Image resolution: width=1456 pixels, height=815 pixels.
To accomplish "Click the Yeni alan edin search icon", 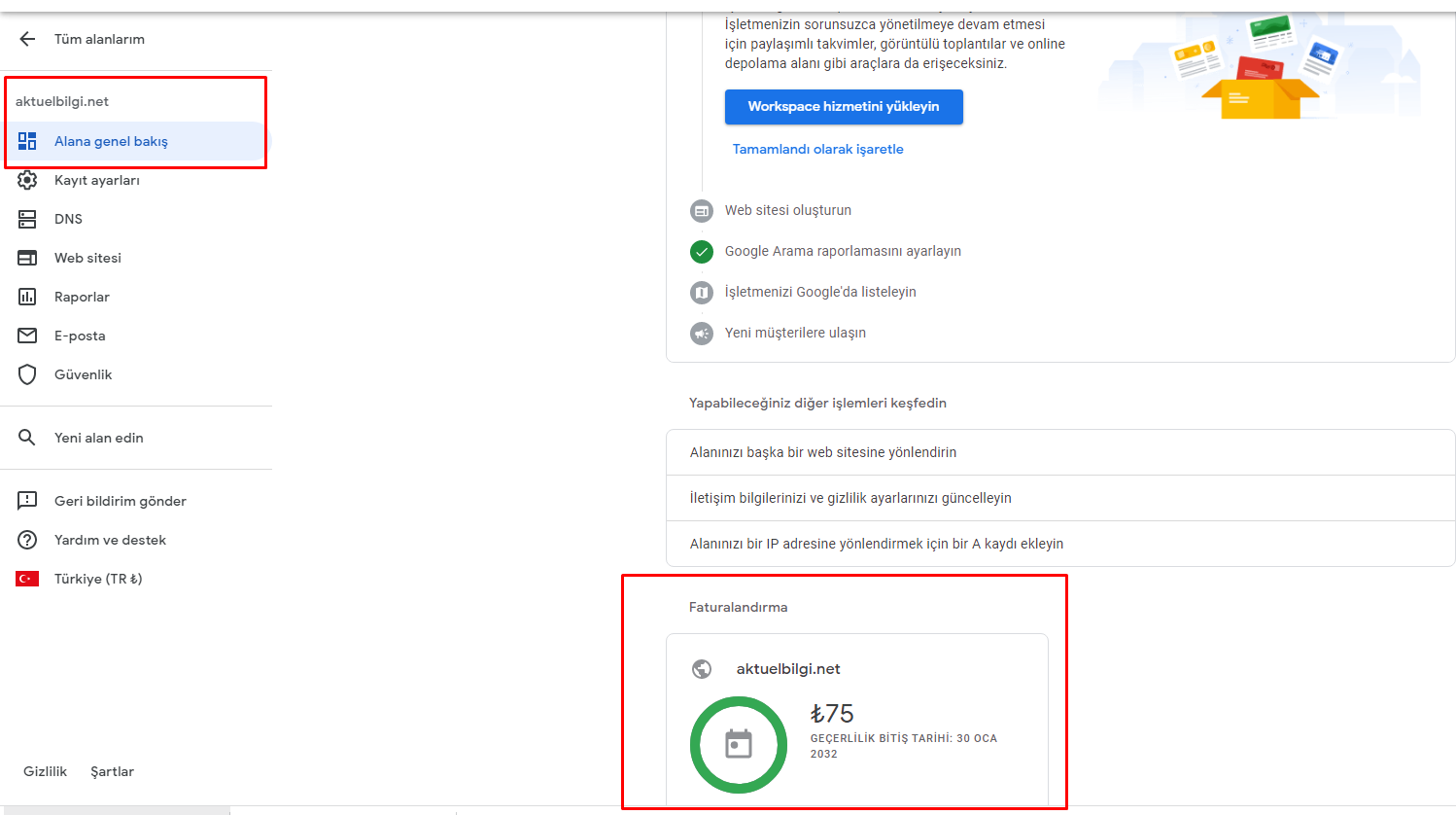I will (x=27, y=438).
